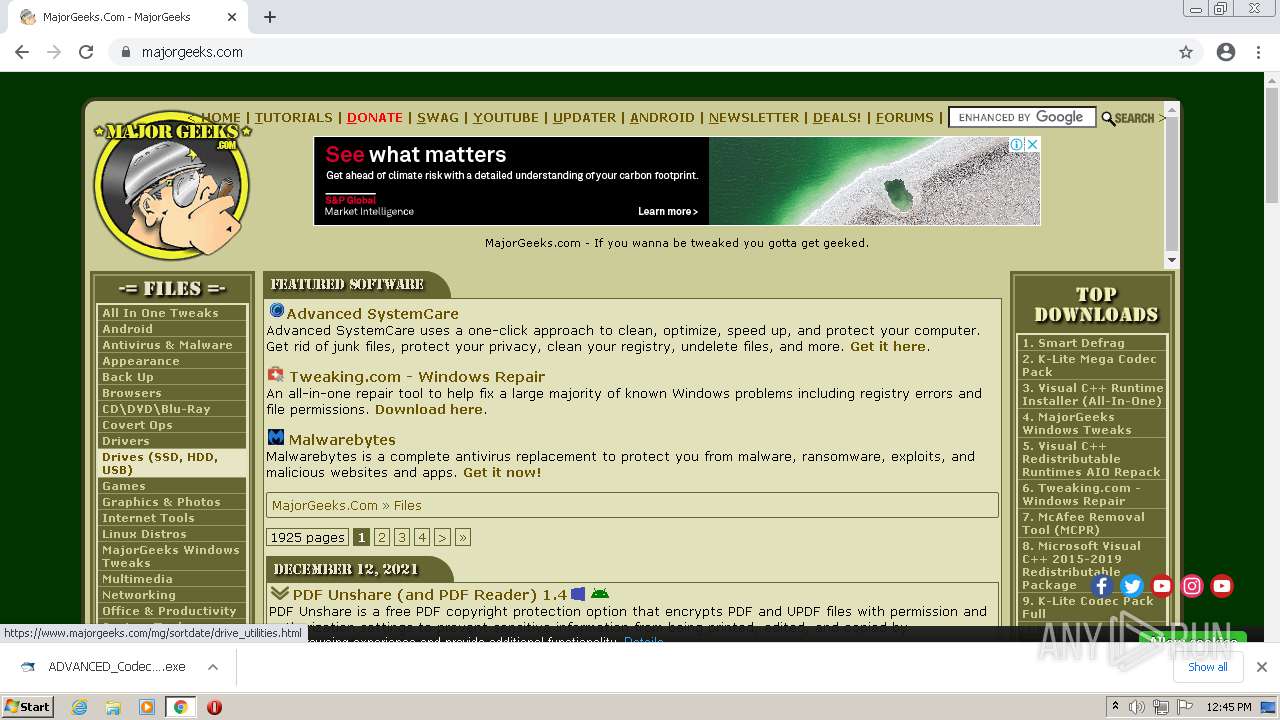Open K-Lite Mega Codec Pack top download
This screenshot has width=1280, height=720.
point(1092,365)
